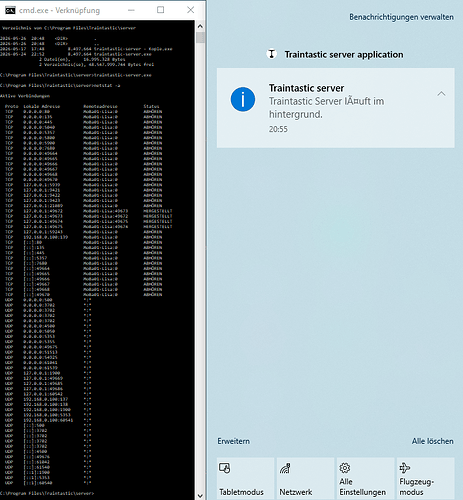Open Tabletmodus quick action tile
Viewport: 463px width, 500px height.
coord(245,478)
